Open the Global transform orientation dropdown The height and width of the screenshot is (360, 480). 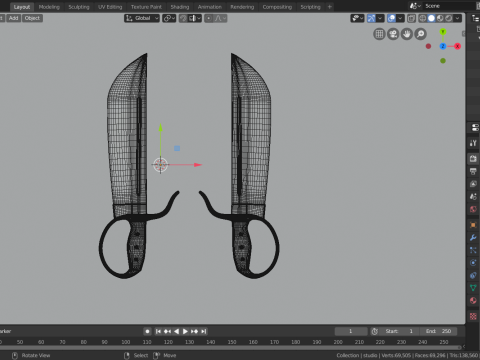(x=142, y=18)
